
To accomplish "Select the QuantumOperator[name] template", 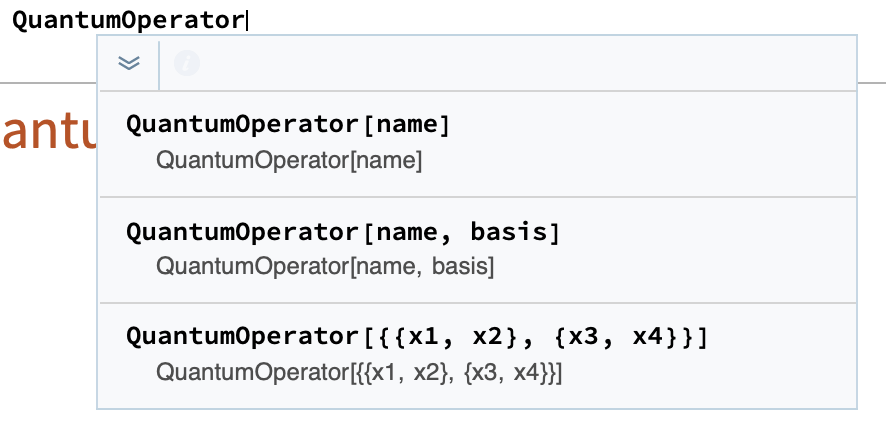I will pos(478,144).
